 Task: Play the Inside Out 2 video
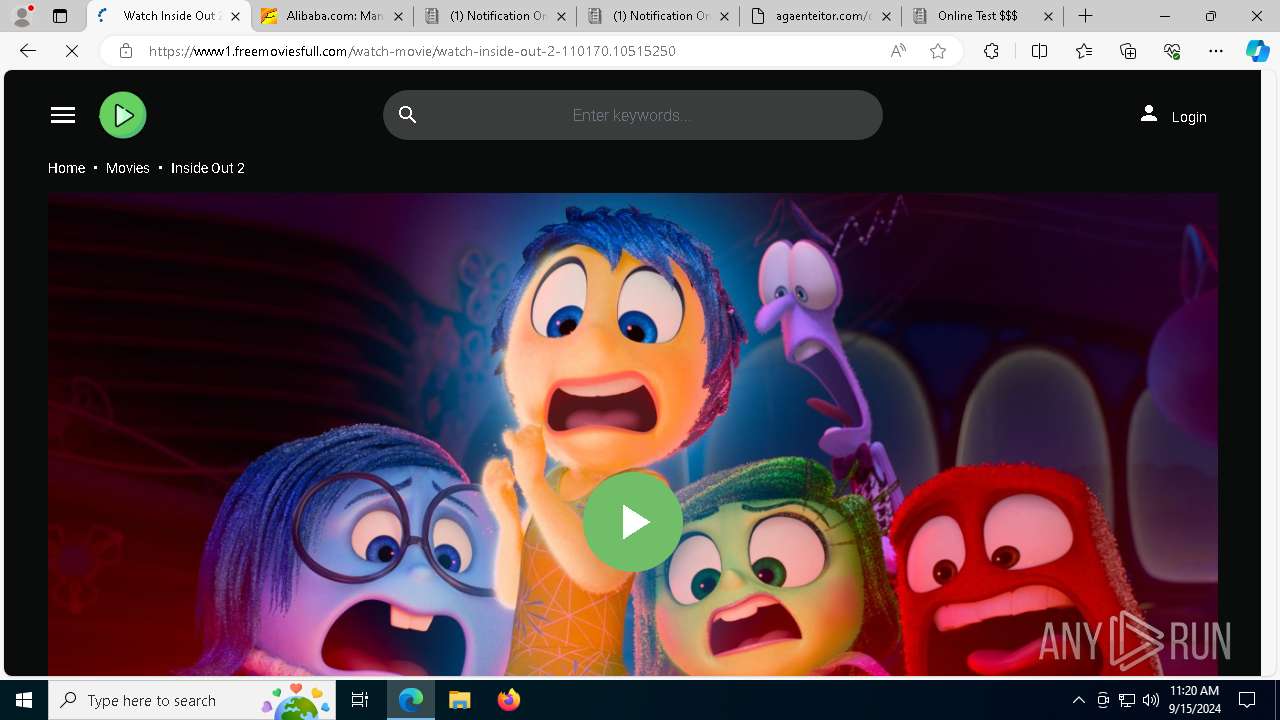pyautogui.click(x=633, y=521)
